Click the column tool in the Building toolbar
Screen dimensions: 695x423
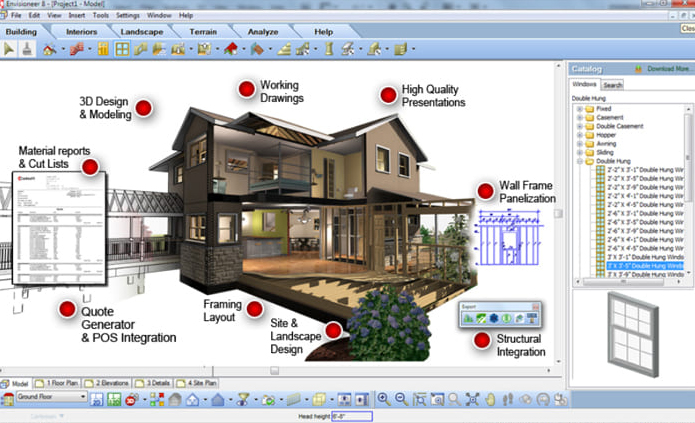tap(326, 48)
